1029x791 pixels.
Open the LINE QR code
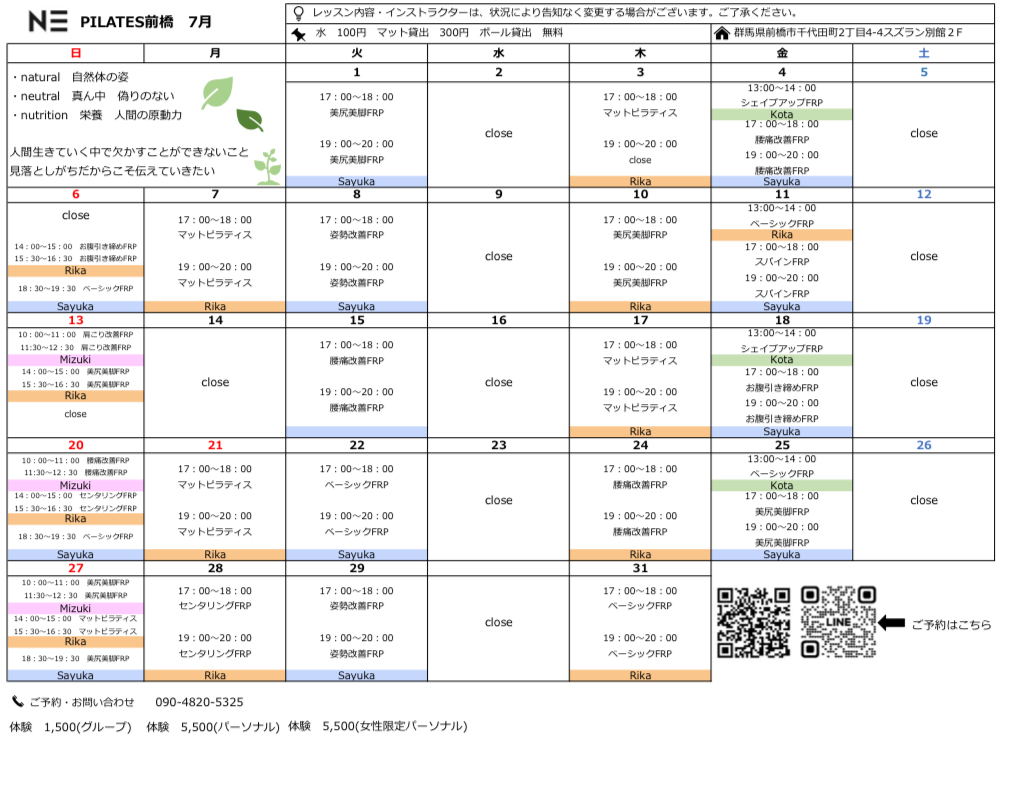(839, 622)
